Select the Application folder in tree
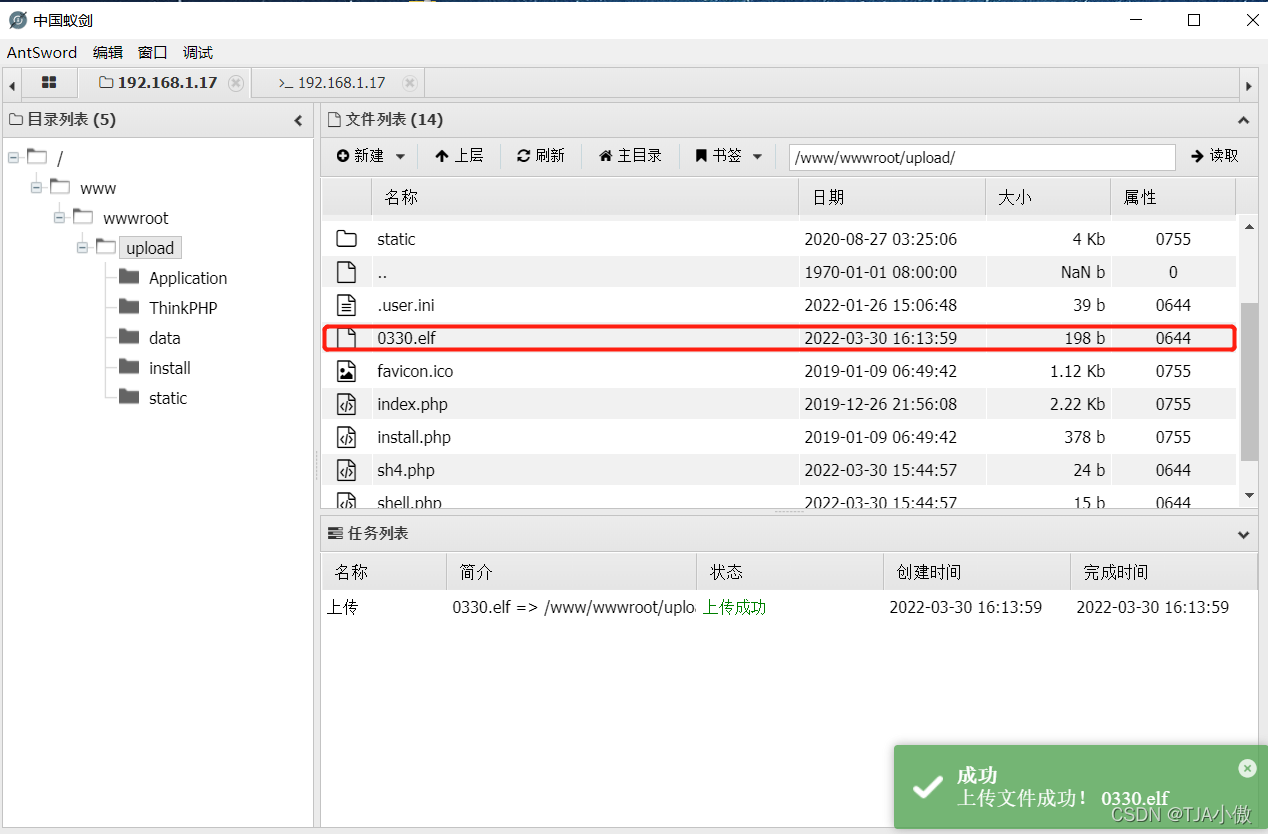1268x834 pixels. tap(188, 278)
